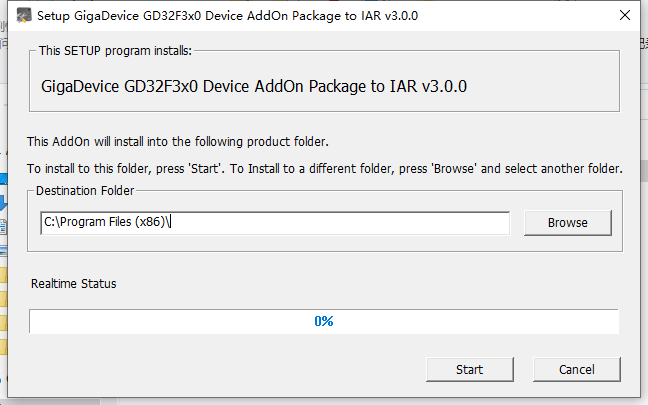Viewport: 648px width, 405px height.
Task: Click the 'C:\Program Files (x86)\' path text
Action: (x=107, y=222)
